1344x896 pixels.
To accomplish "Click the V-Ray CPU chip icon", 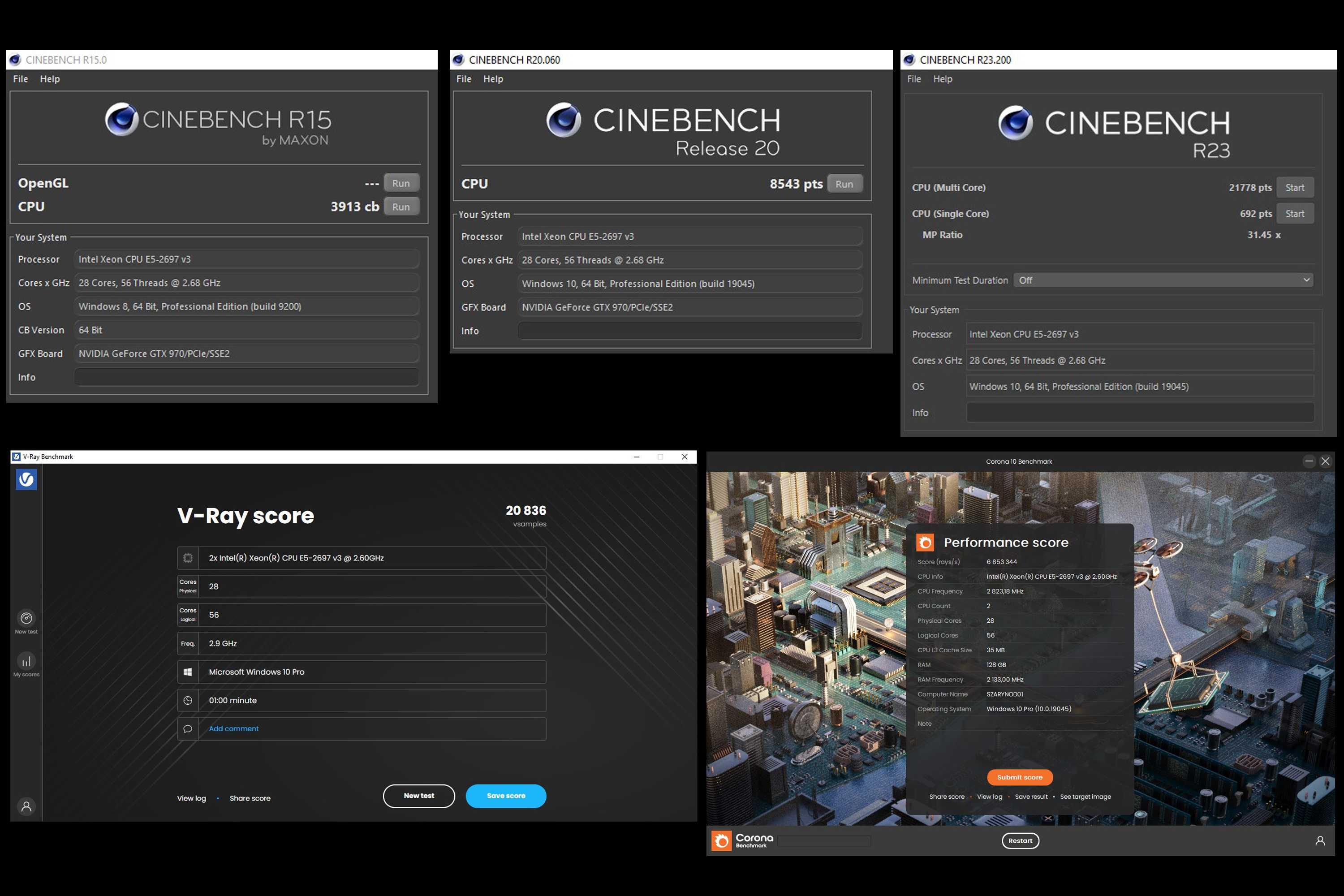I will pos(187,558).
